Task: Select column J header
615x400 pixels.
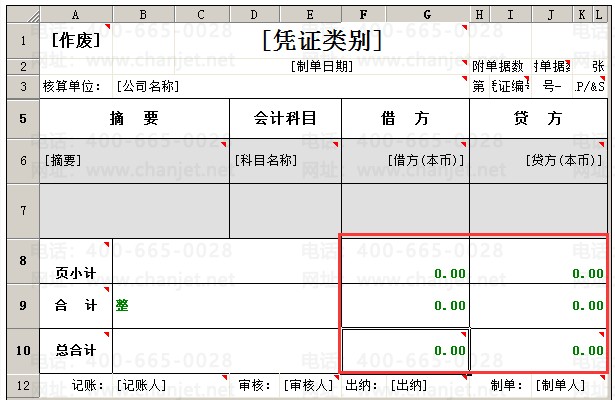Action: (552, 15)
